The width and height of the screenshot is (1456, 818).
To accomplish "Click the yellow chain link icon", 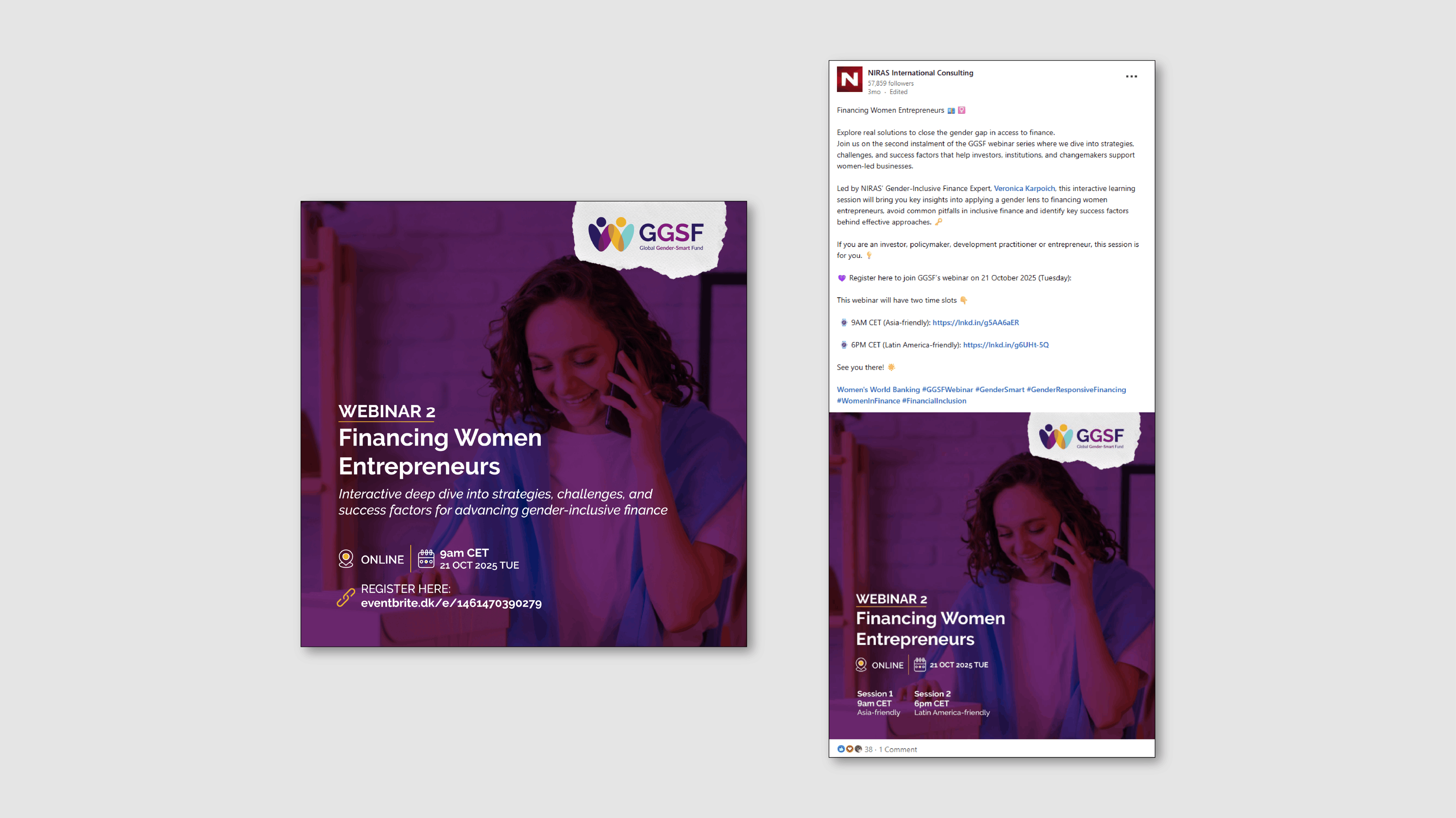I will pyautogui.click(x=345, y=597).
